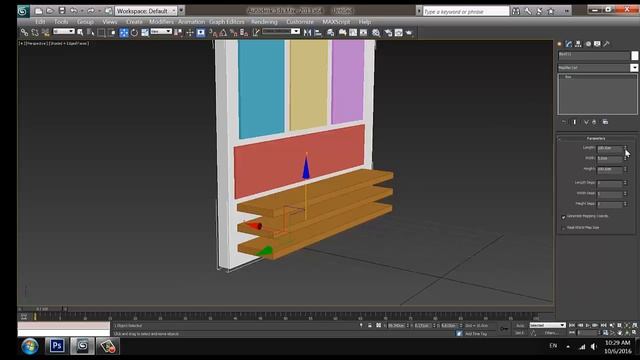The width and height of the screenshot is (640, 360).
Task: Switch to the Motion command panel tab
Action: [x=588, y=44]
